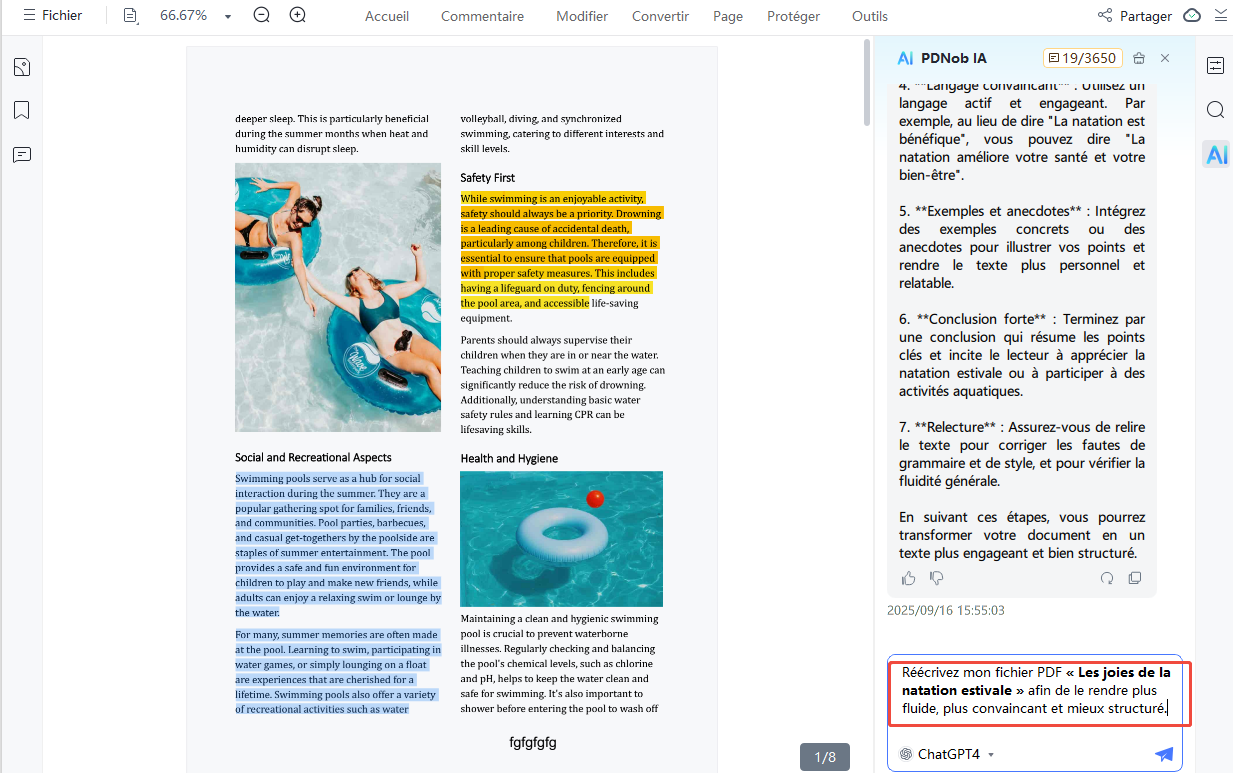Screen dimensions: 1233x773
Task: Send the message with paper plane icon
Action: coord(1164,754)
